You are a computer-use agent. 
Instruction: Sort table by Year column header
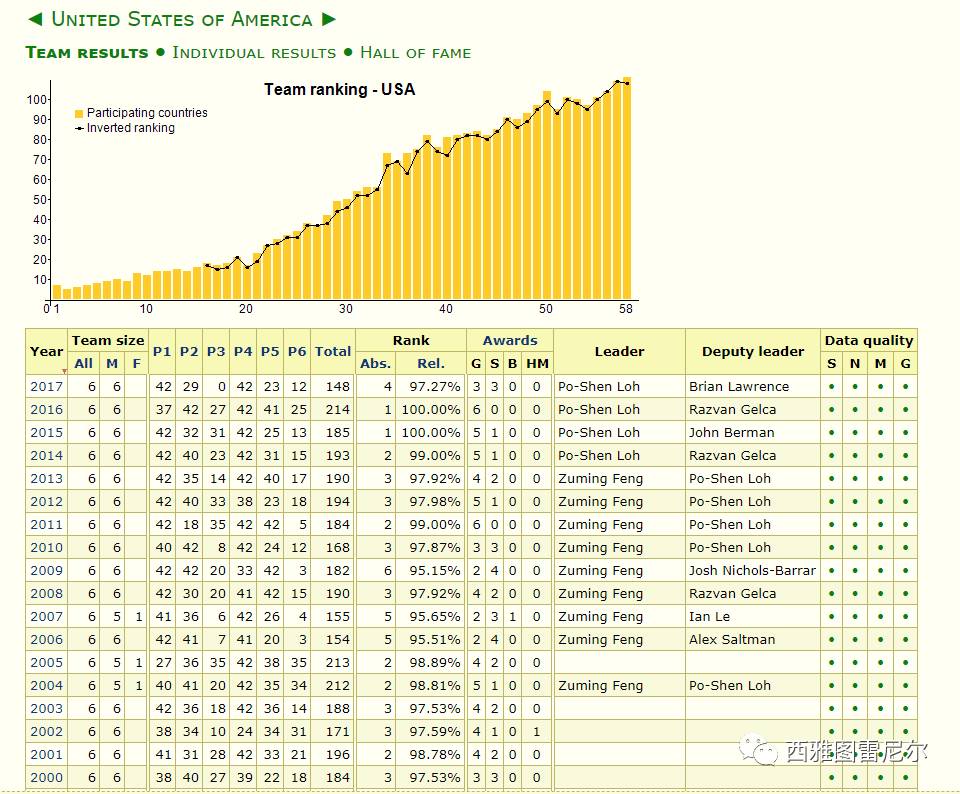(x=47, y=351)
